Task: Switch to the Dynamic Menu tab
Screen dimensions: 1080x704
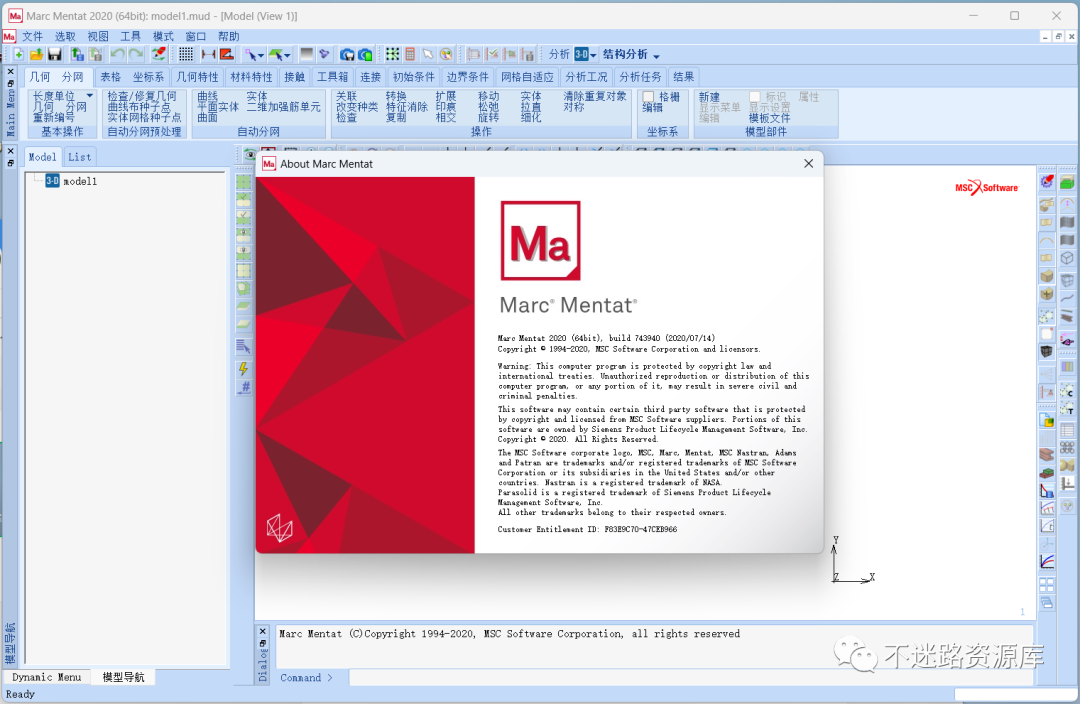Action: pyautogui.click(x=46, y=677)
